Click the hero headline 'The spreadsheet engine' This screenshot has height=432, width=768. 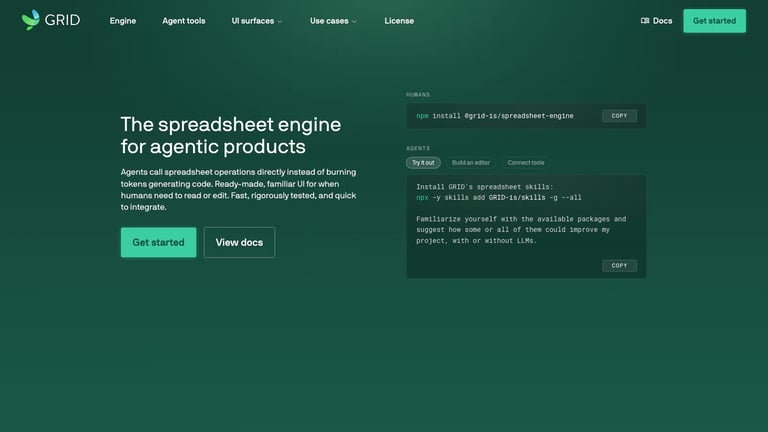(231, 124)
